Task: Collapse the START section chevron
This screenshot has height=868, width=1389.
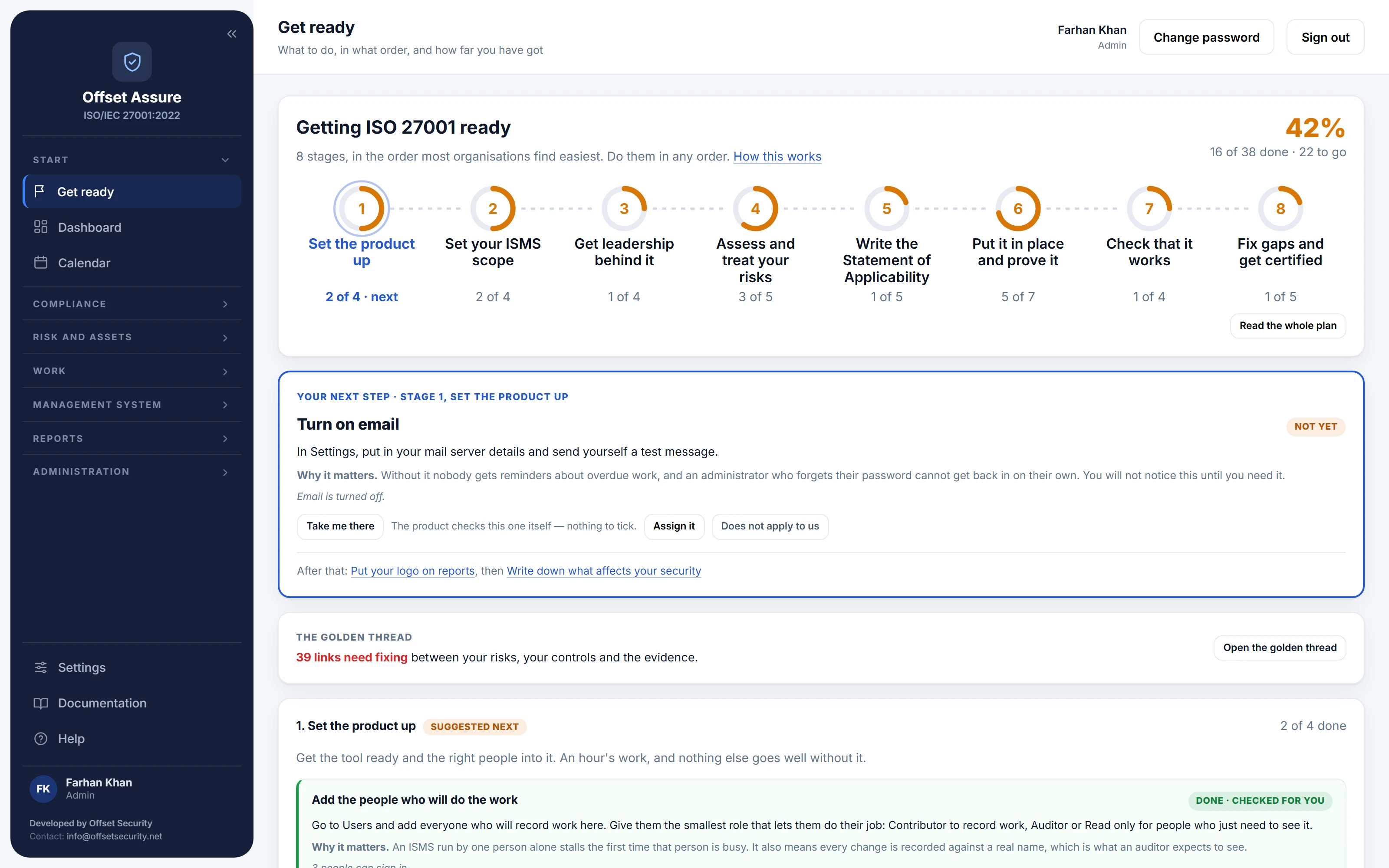Action: tap(225, 160)
